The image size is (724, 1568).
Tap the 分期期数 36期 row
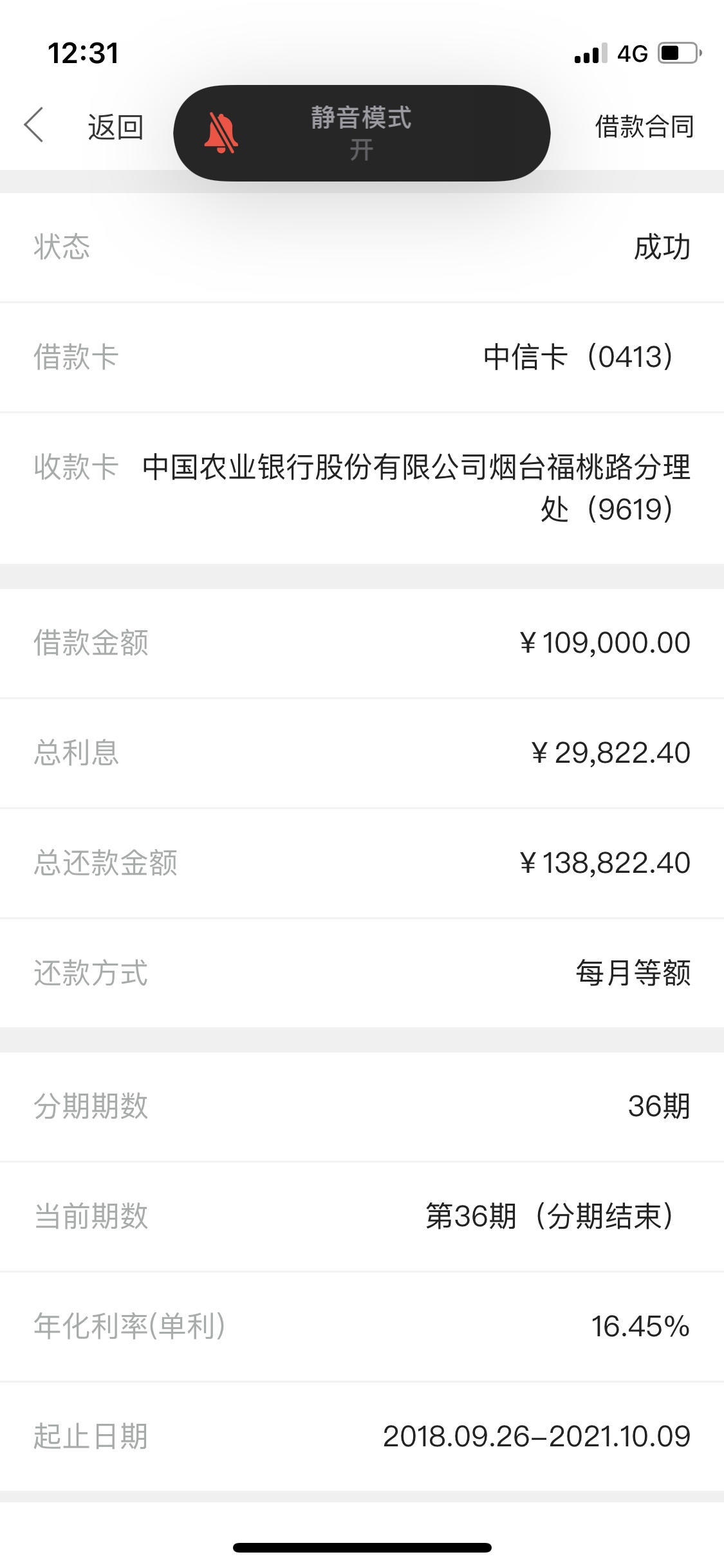[362, 1107]
